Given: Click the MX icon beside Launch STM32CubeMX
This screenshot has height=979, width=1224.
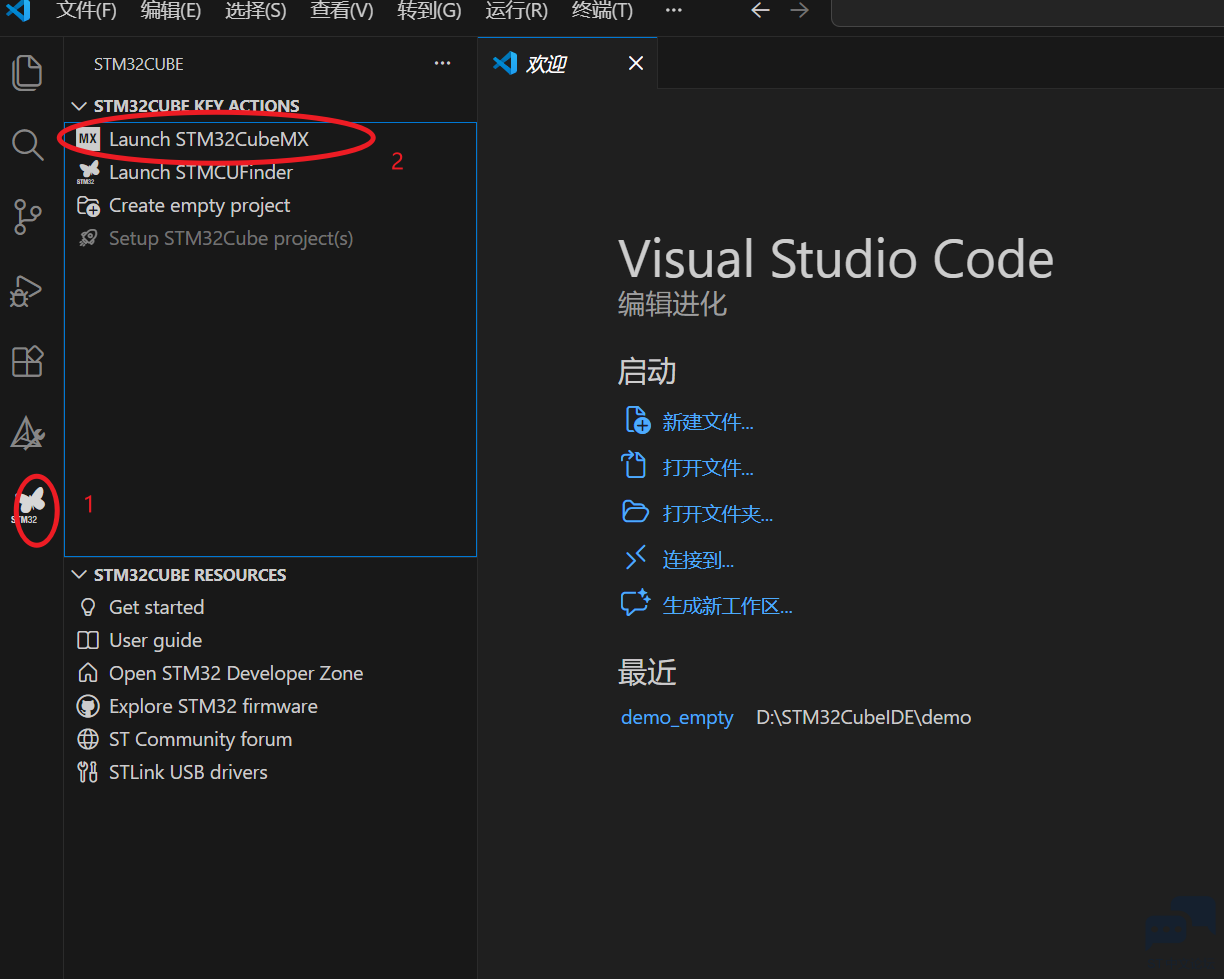Looking at the screenshot, I should (x=88, y=139).
